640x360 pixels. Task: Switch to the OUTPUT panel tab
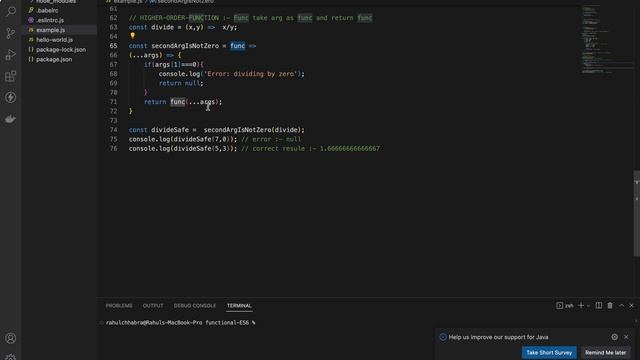pyautogui.click(x=153, y=306)
